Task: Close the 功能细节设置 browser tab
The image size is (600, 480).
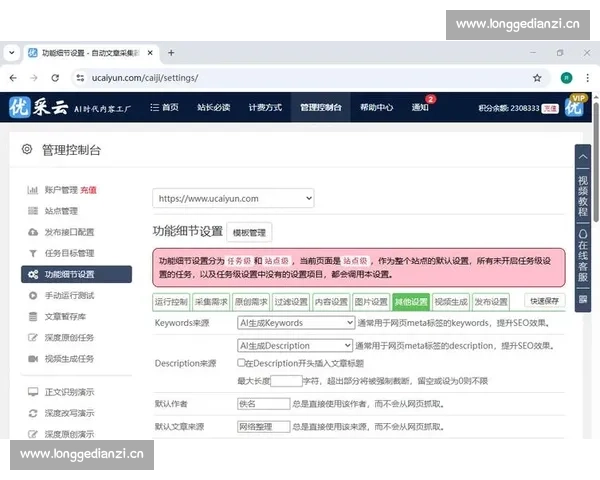Action: coord(150,53)
